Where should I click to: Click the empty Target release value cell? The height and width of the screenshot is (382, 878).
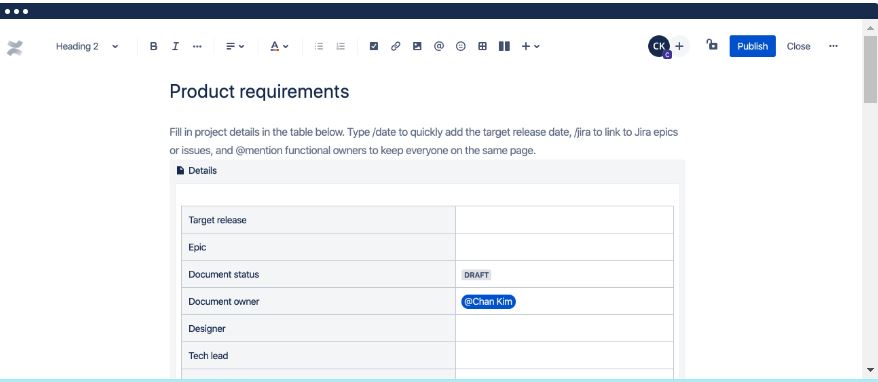[564, 220]
